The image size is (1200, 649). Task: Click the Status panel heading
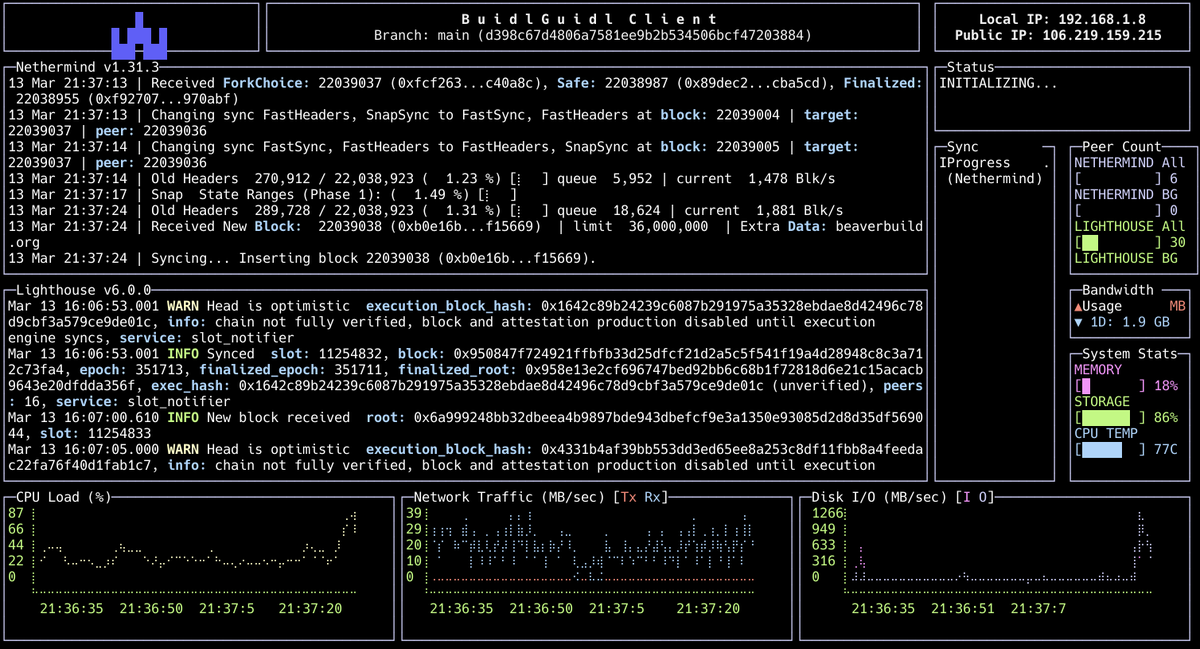(970, 67)
